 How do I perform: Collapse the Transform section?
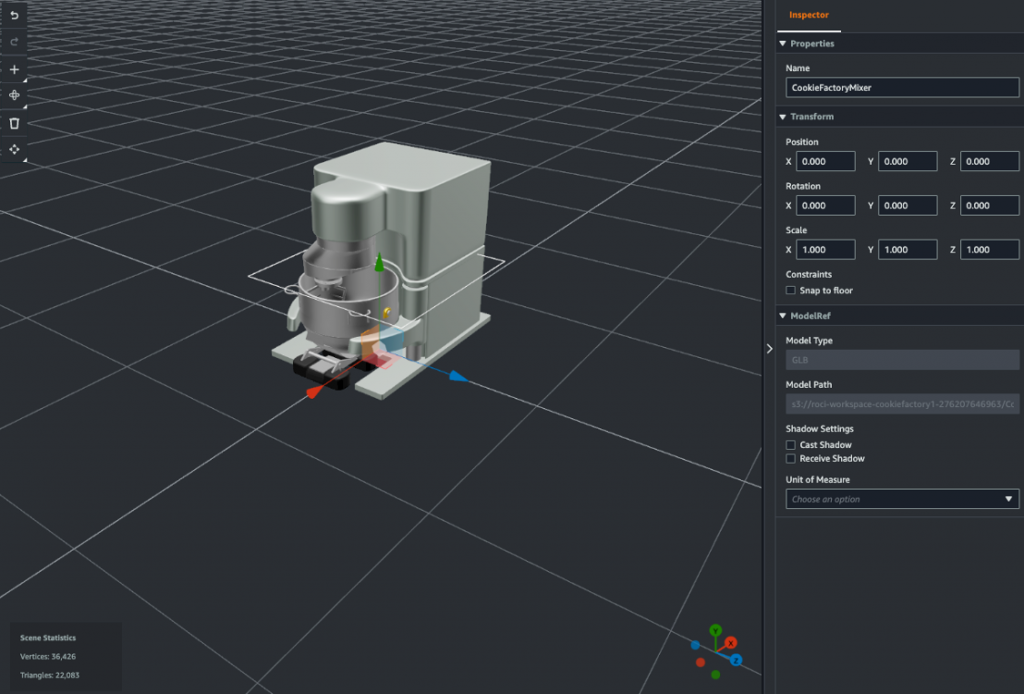[783, 117]
